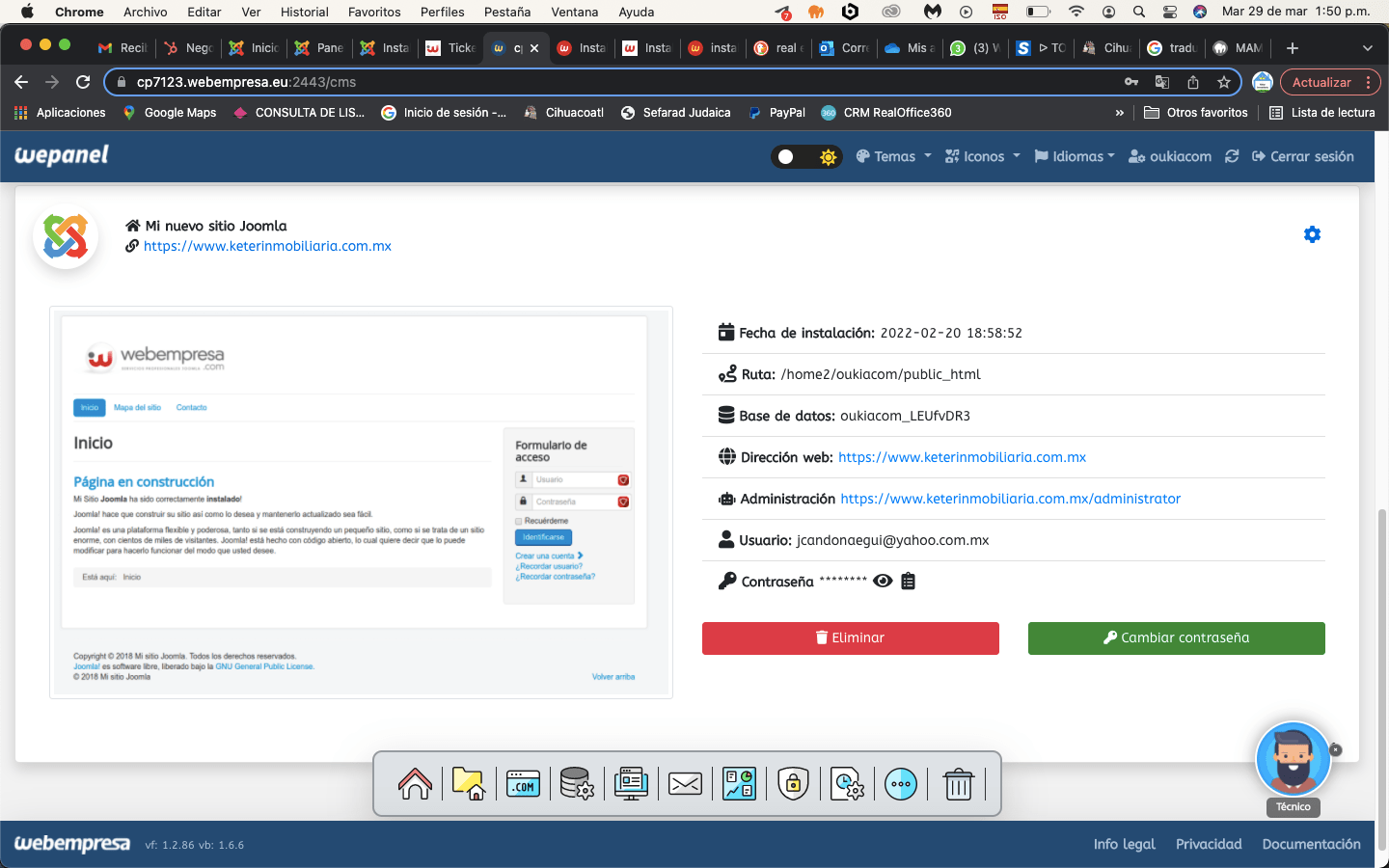Open the .COM domains icon in dock

(523, 784)
